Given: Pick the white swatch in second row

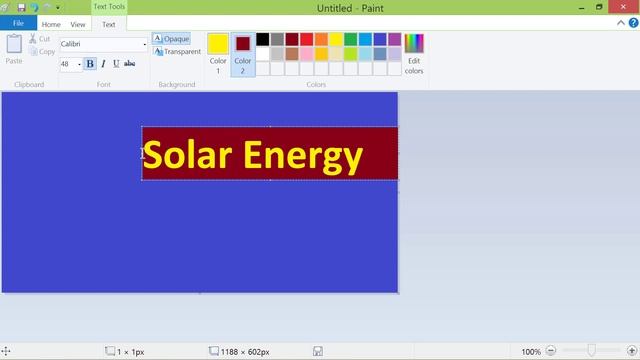Looking at the screenshot, I should 262,54.
